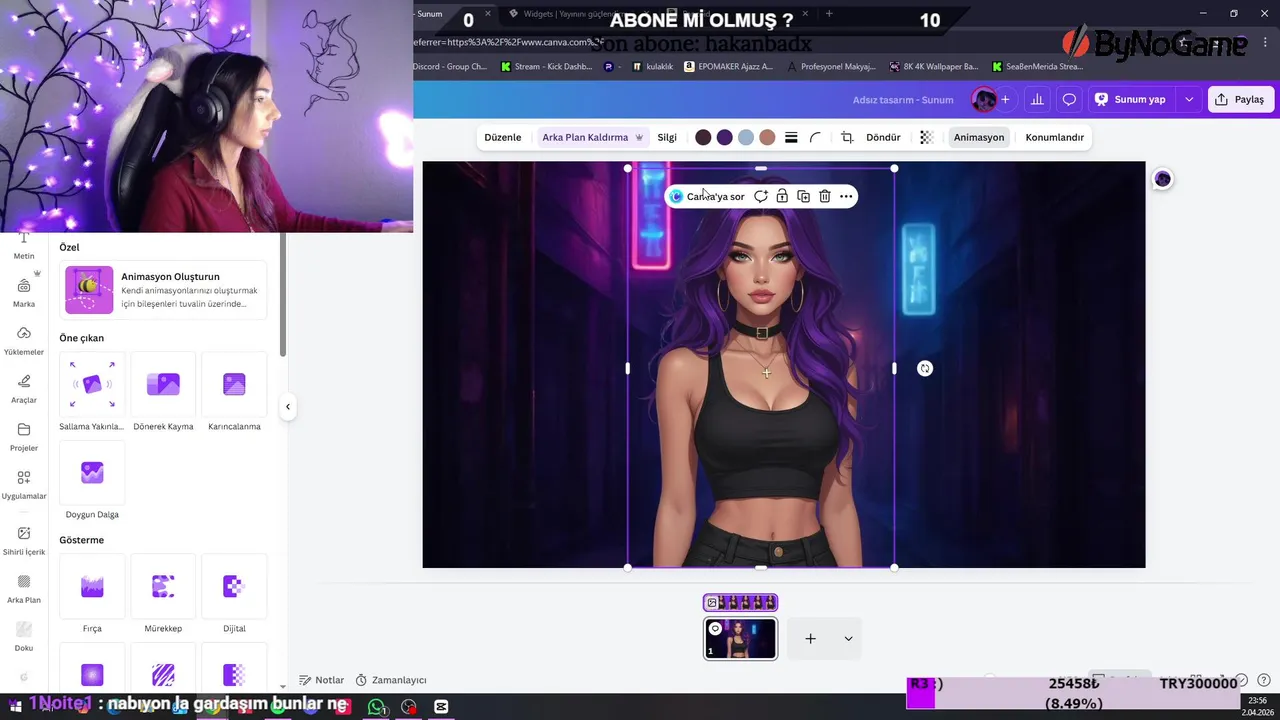Open the Projeler folder panel
Image resolution: width=1280 pixels, height=720 pixels.
tap(24, 436)
